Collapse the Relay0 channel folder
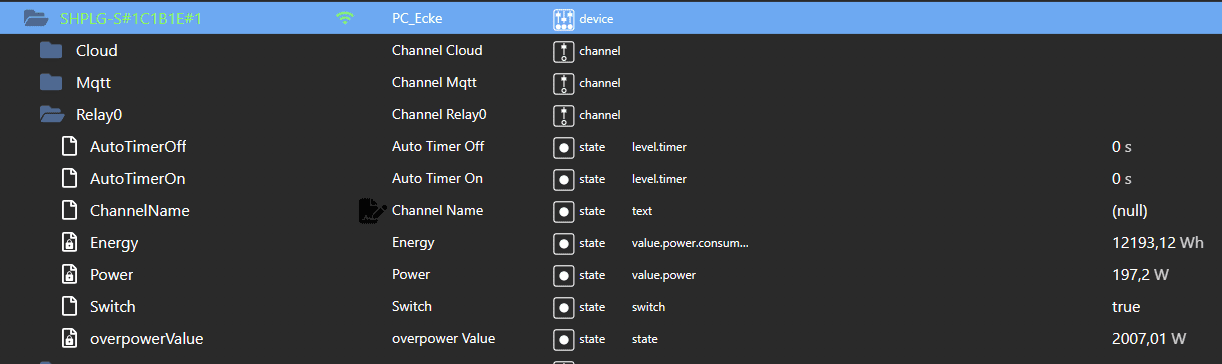Screen dimensions: 1222x364 52,114
